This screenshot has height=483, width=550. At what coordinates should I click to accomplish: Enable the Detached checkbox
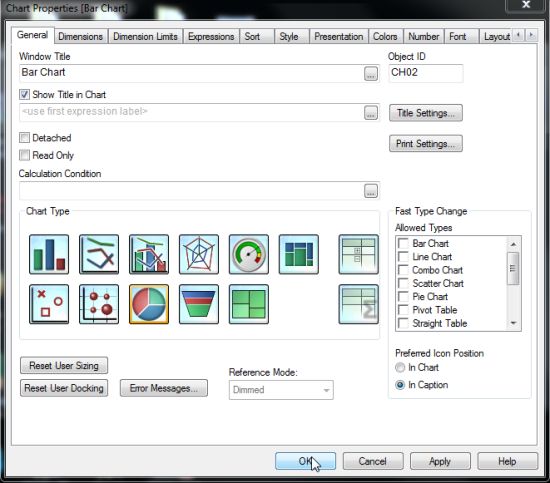pyautogui.click(x=24, y=137)
